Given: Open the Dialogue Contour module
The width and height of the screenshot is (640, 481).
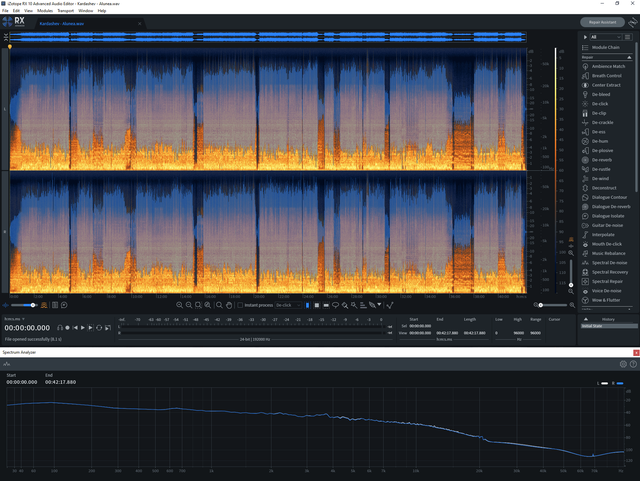Looking at the screenshot, I should click(604, 197).
